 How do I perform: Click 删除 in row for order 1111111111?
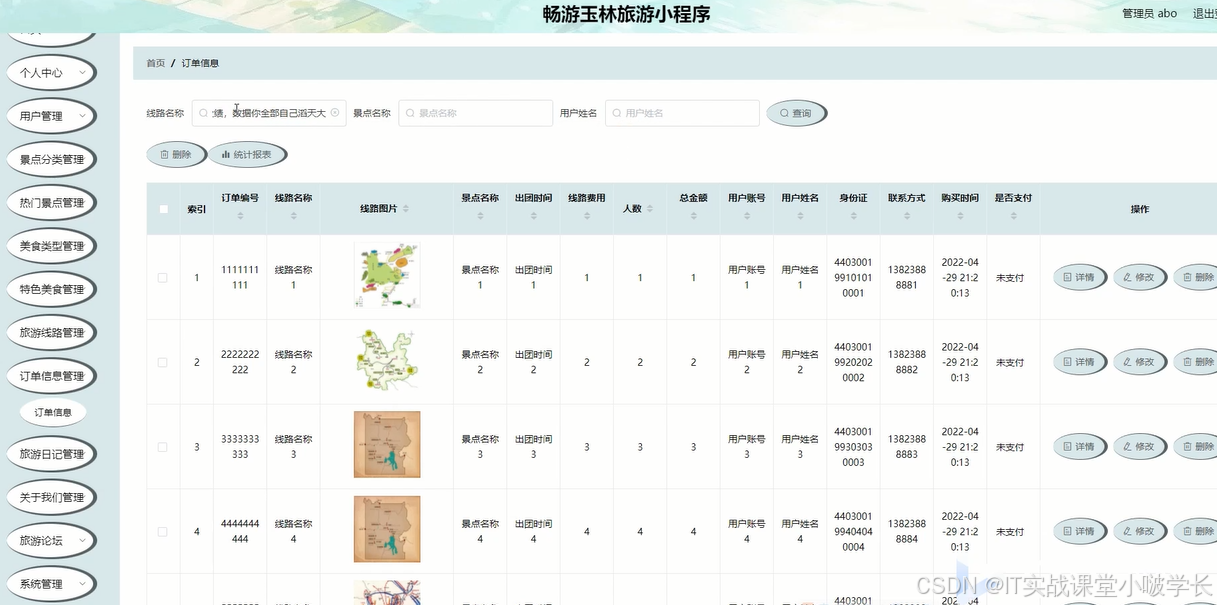point(1195,277)
